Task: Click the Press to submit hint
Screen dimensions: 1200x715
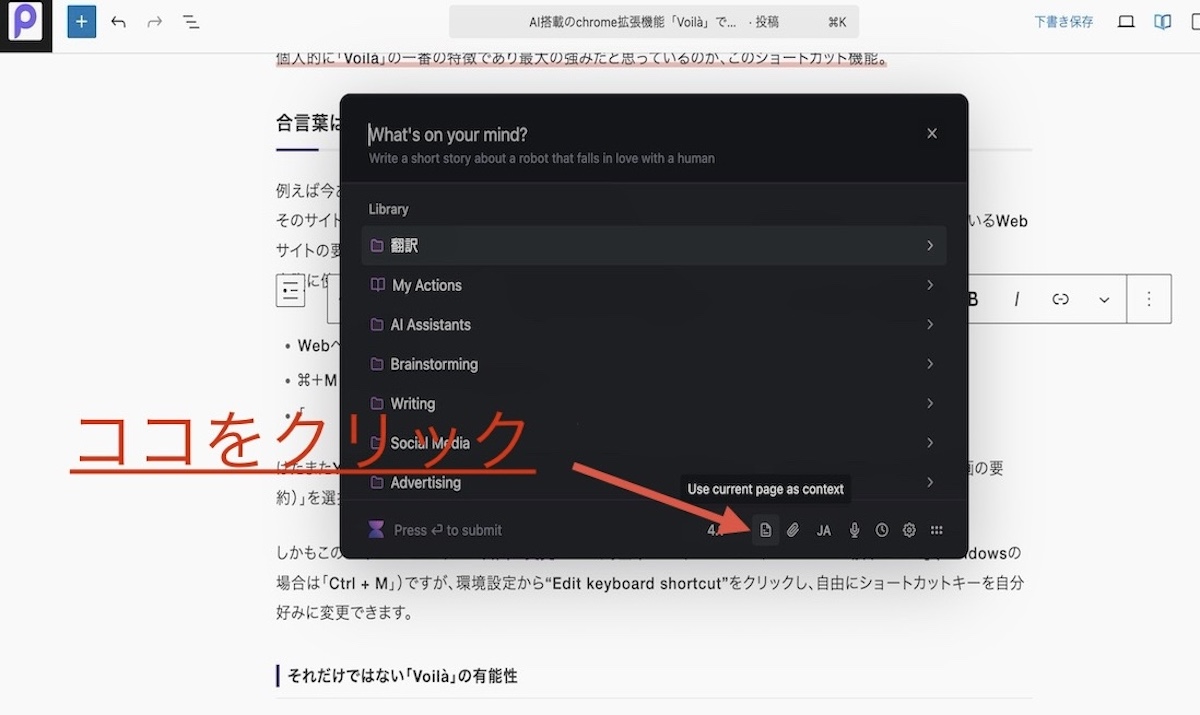Action: [x=448, y=530]
